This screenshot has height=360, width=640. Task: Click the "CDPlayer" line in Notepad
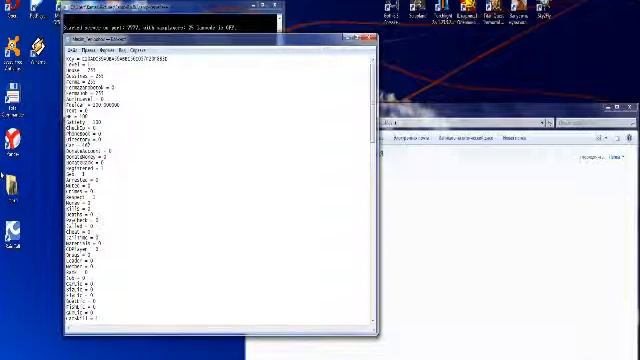pyautogui.click(x=82, y=249)
